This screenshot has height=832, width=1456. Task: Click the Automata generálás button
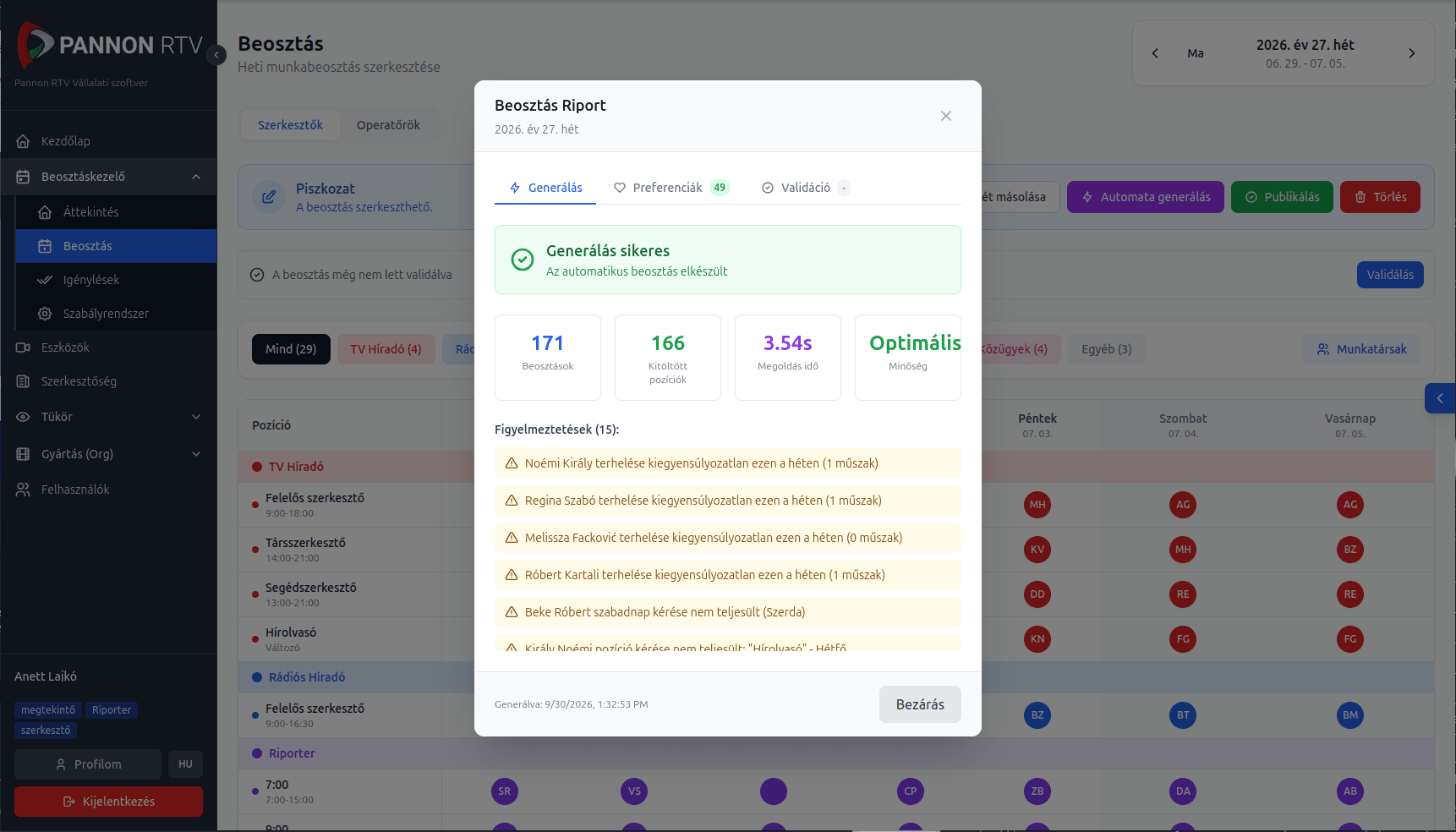[1146, 197]
